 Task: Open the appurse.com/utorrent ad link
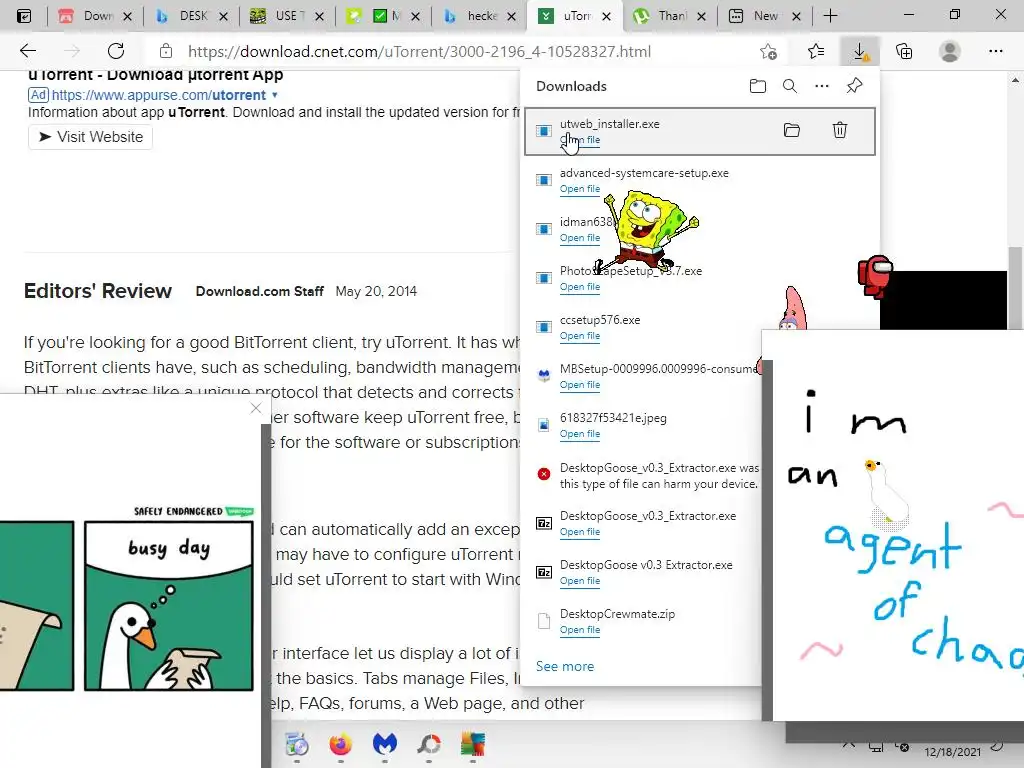point(159,95)
